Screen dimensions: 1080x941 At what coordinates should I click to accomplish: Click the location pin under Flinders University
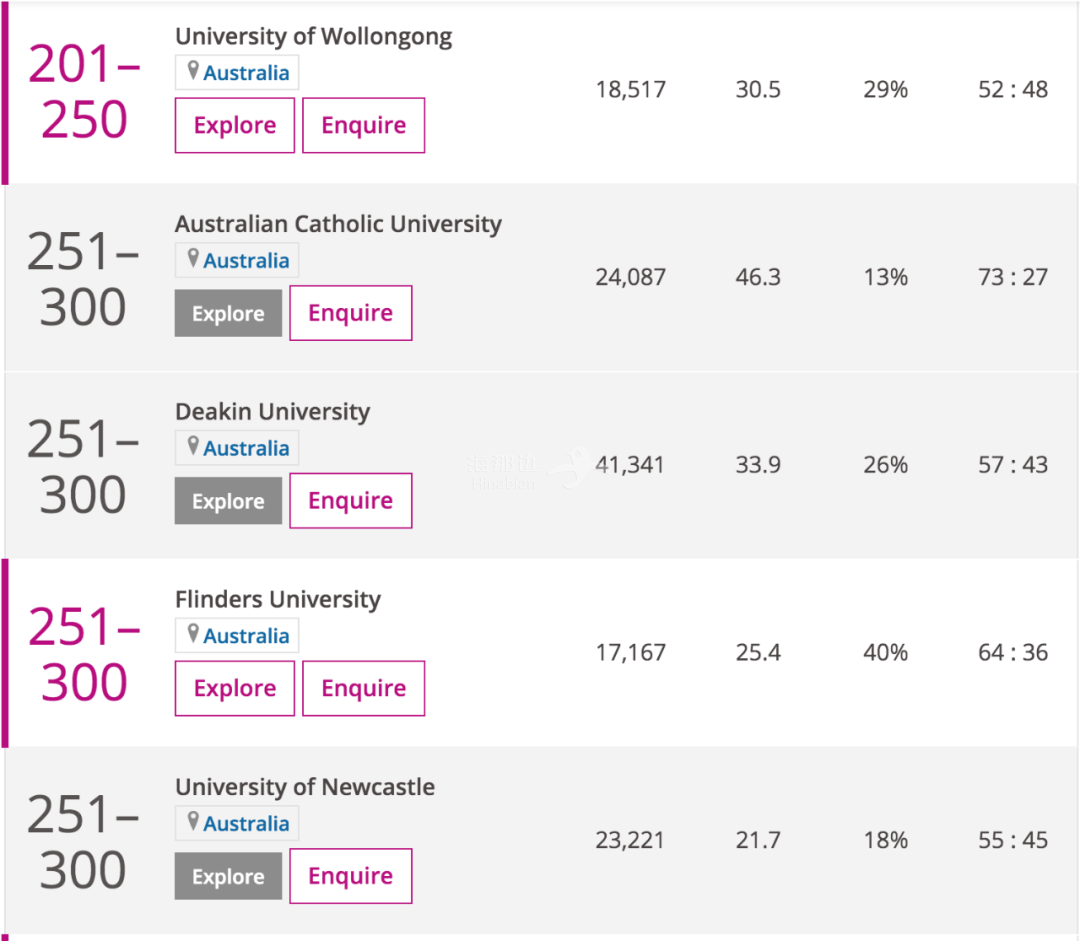click(x=193, y=633)
